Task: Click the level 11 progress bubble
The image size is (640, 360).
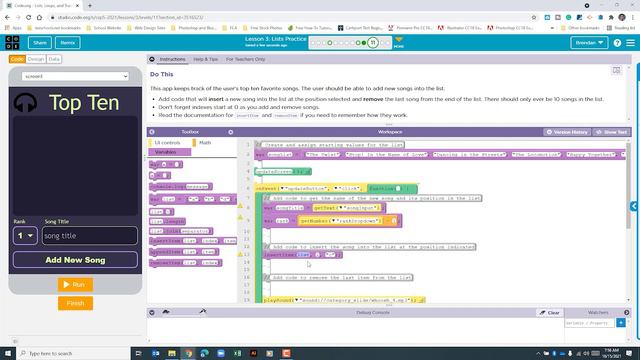Action: (373, 42)
